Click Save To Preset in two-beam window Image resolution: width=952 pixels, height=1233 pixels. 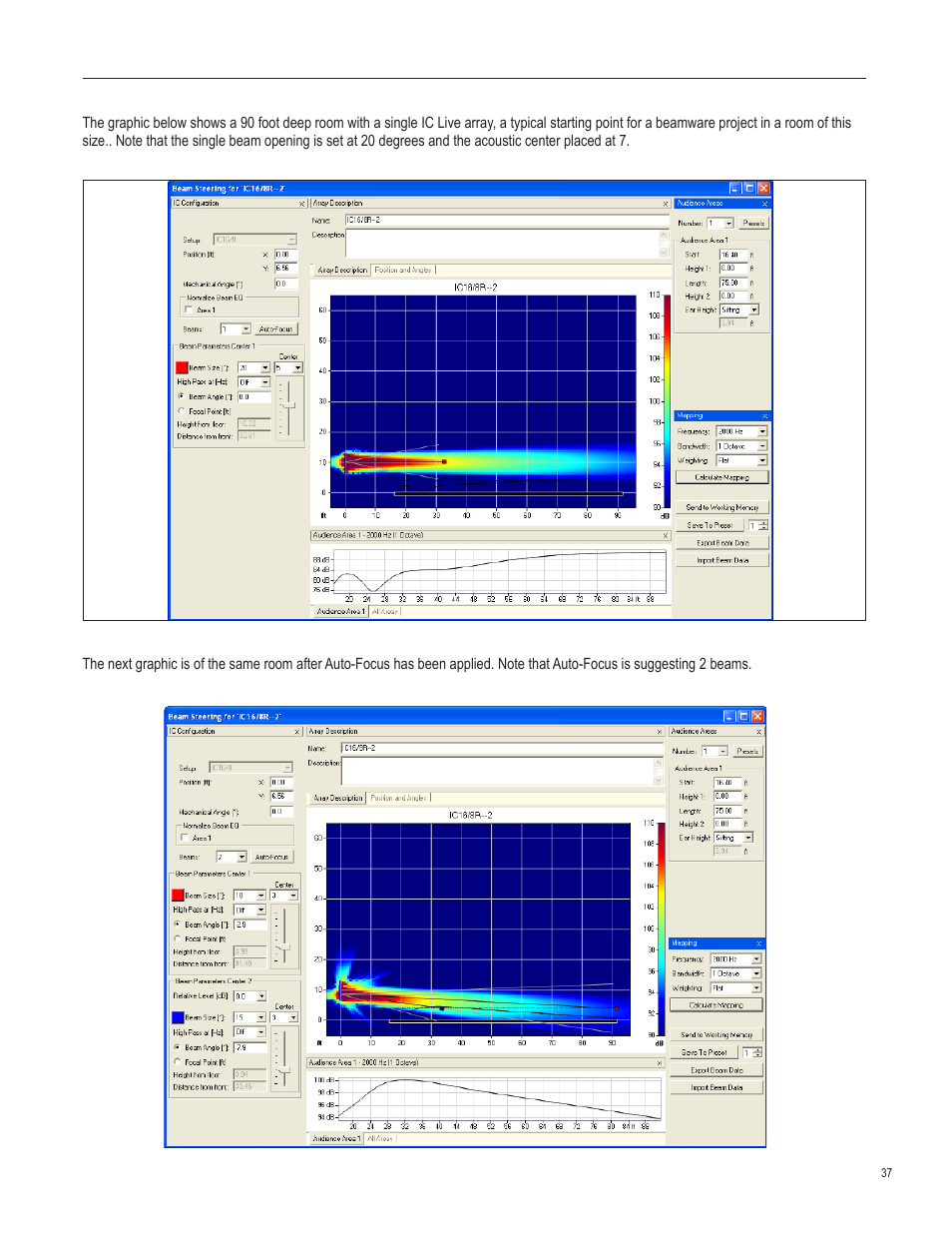[x=704, y=1053]
